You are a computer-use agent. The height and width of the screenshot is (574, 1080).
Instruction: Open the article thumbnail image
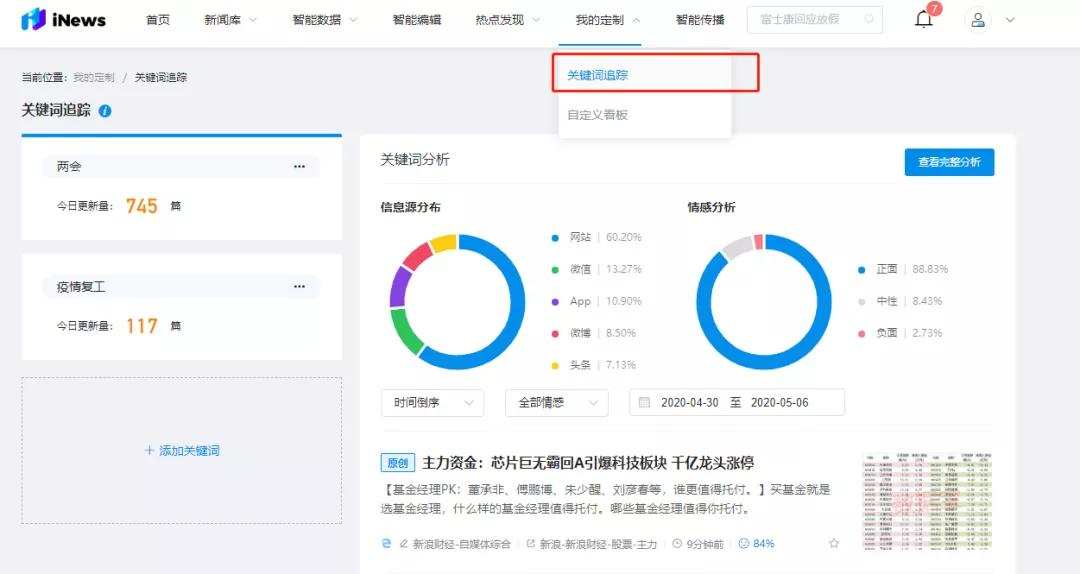[x=926, y=501]
